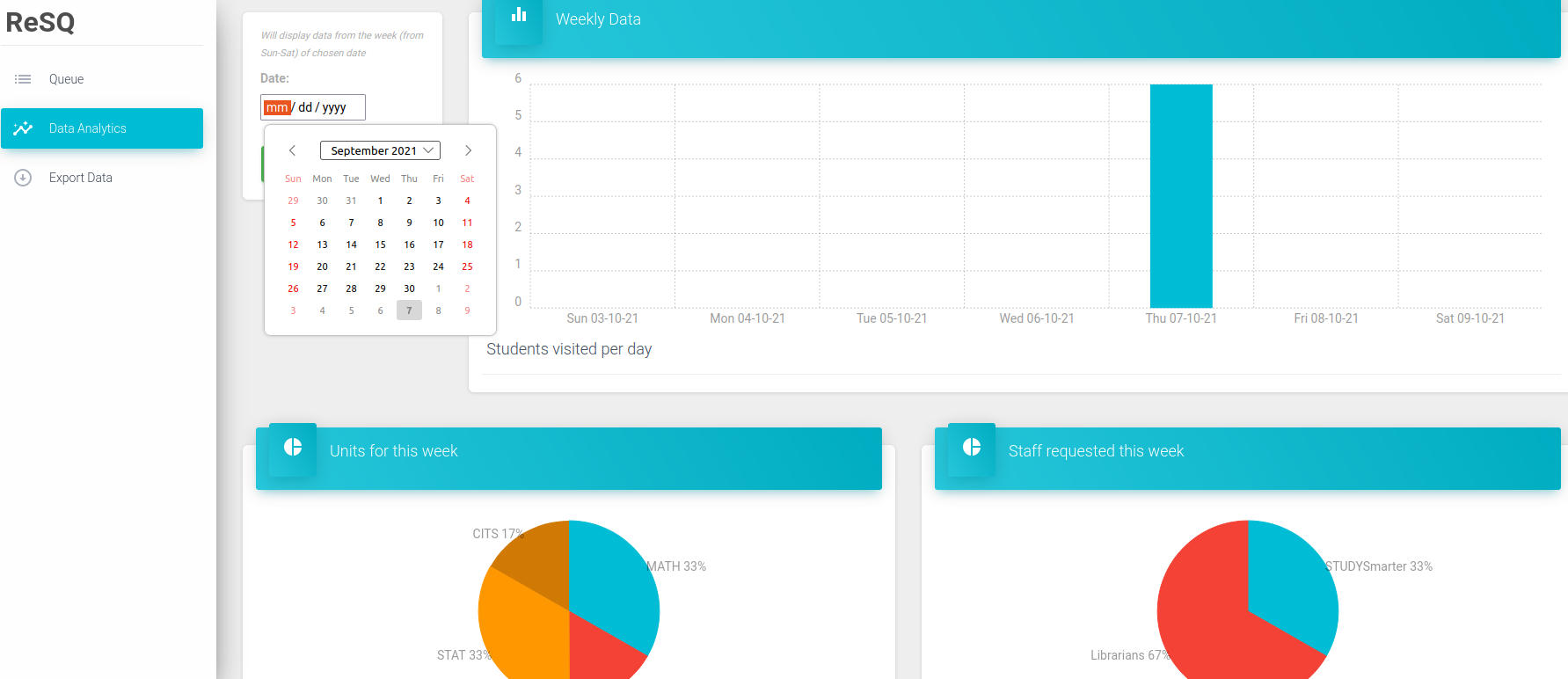The image size is (1568, 679).
Task: Advance calendar to the next month
Action: point(468,150)
